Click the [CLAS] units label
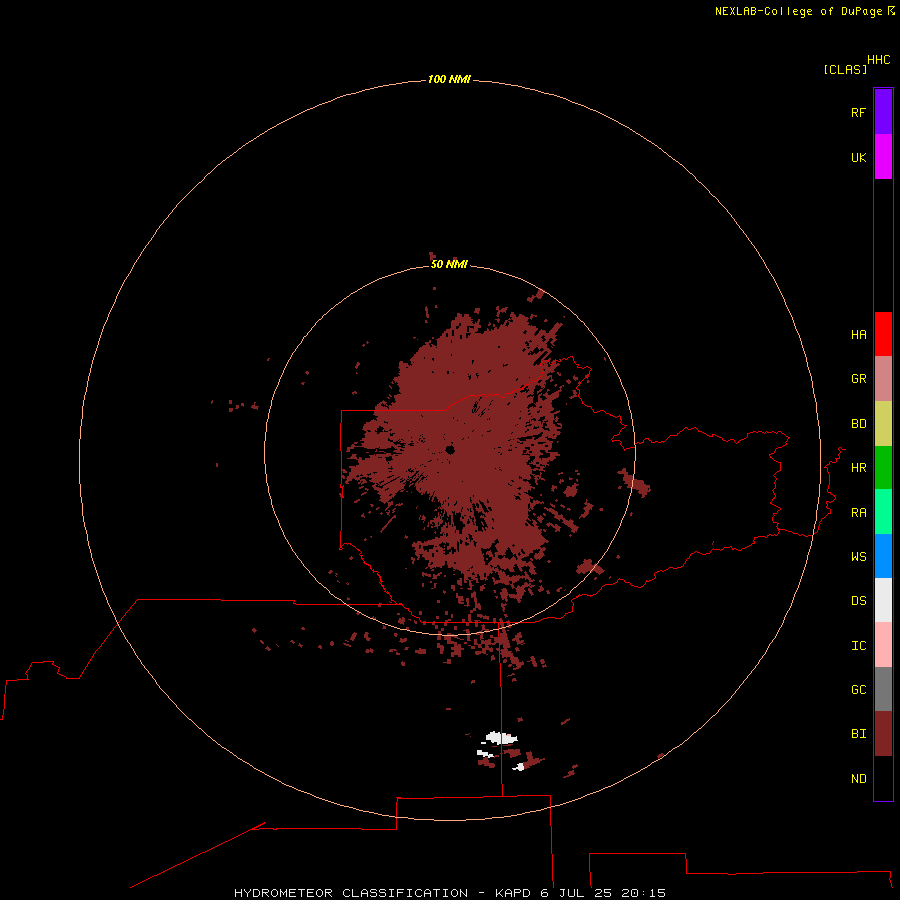The height and width of the screenshot is (900, 900). pyautogui.click(x=845, y=69)
